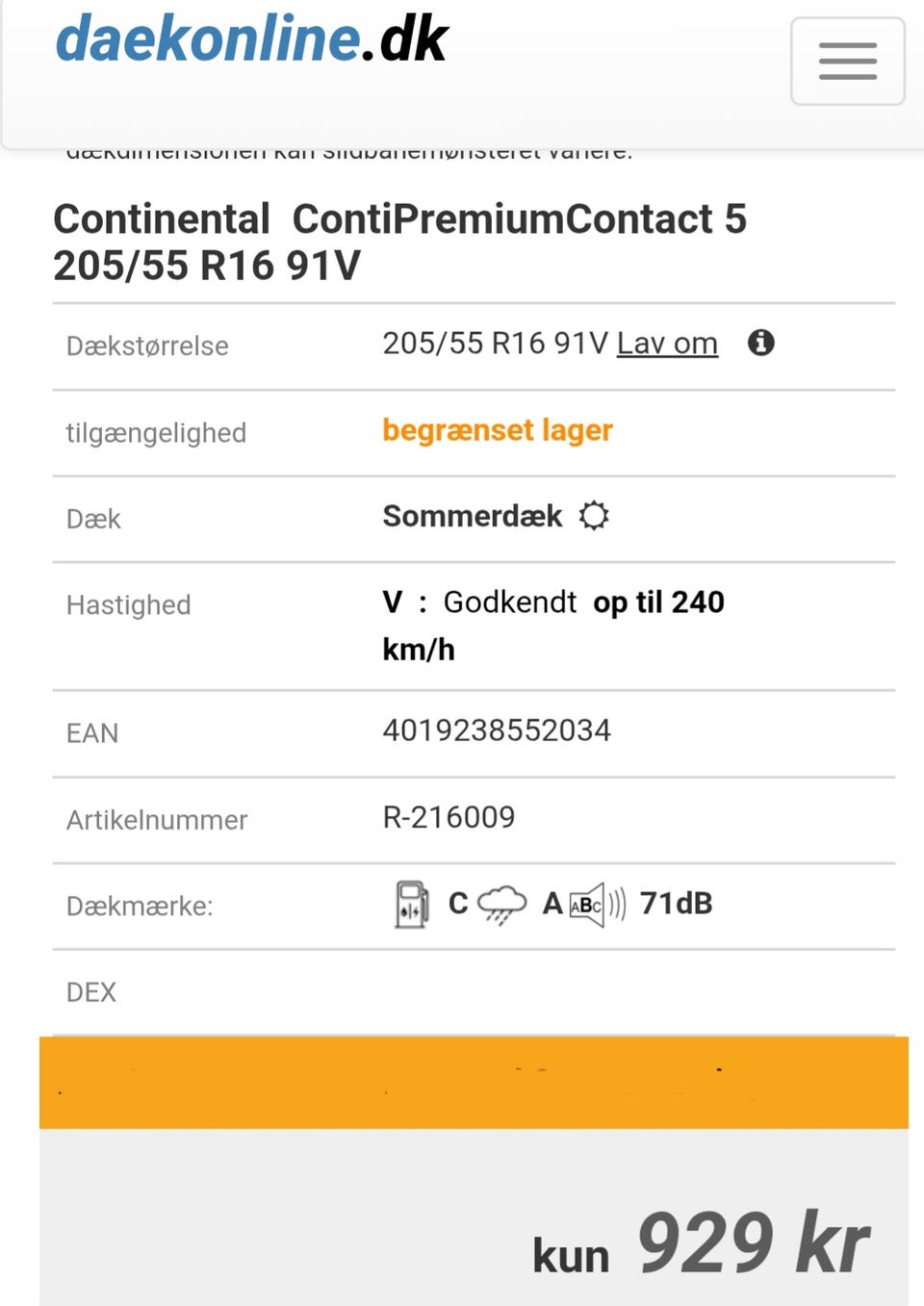Click the EAN number 4019238552034
The height and width of the screenshot is (1306, 924).
point(497,730)
